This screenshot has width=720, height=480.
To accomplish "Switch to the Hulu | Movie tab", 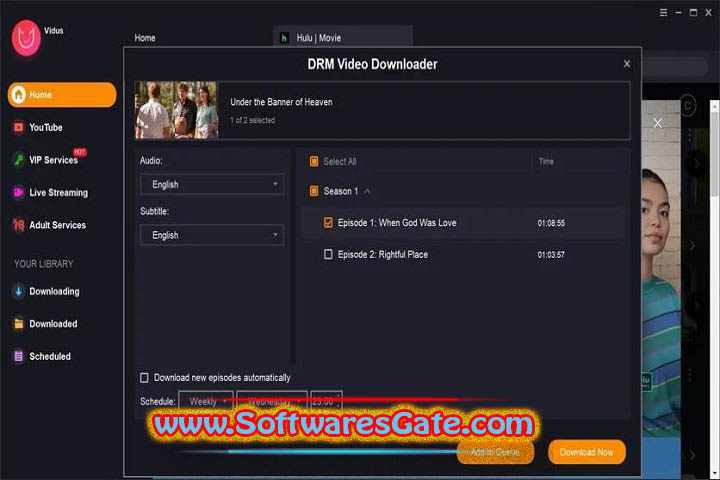I will coord(343,38).
